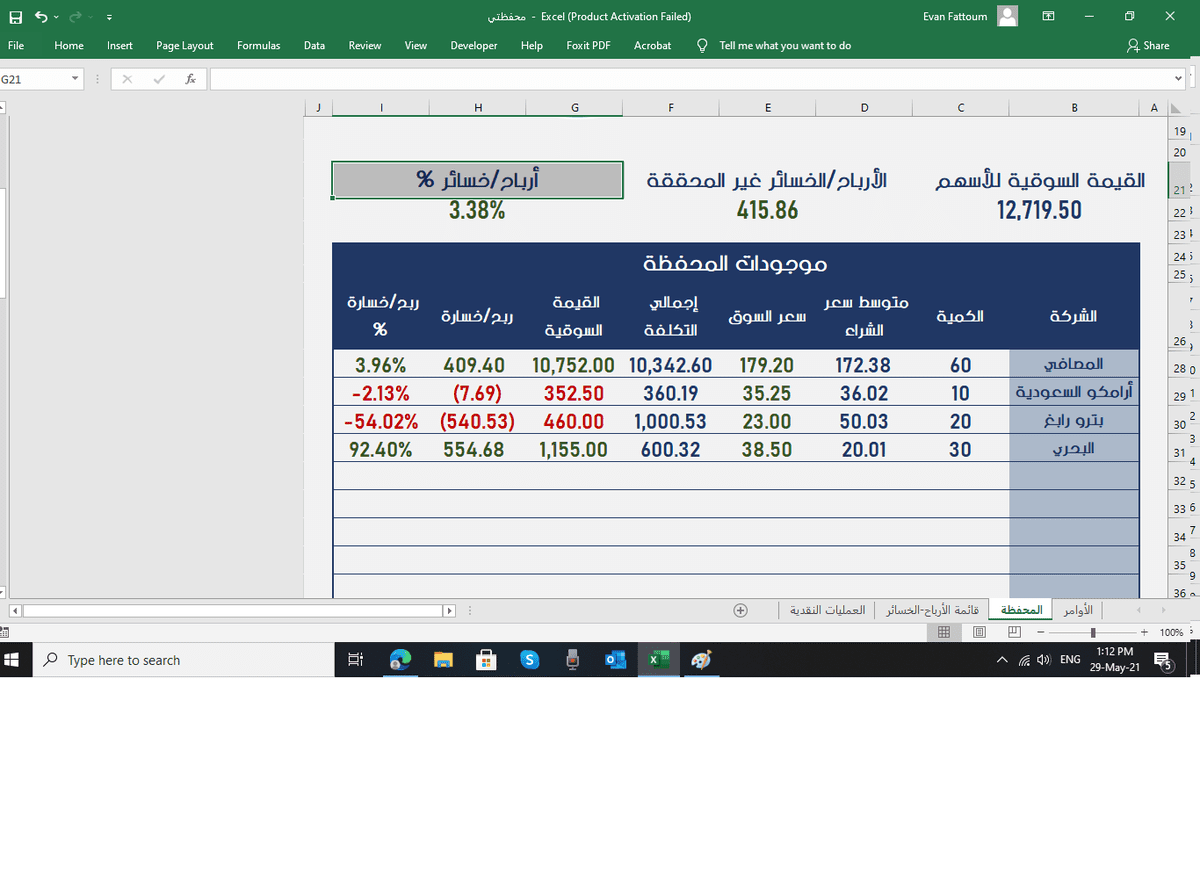Switch to Page Layout view icon
Screen dimensions: 1200x881
tap(979, 632)
